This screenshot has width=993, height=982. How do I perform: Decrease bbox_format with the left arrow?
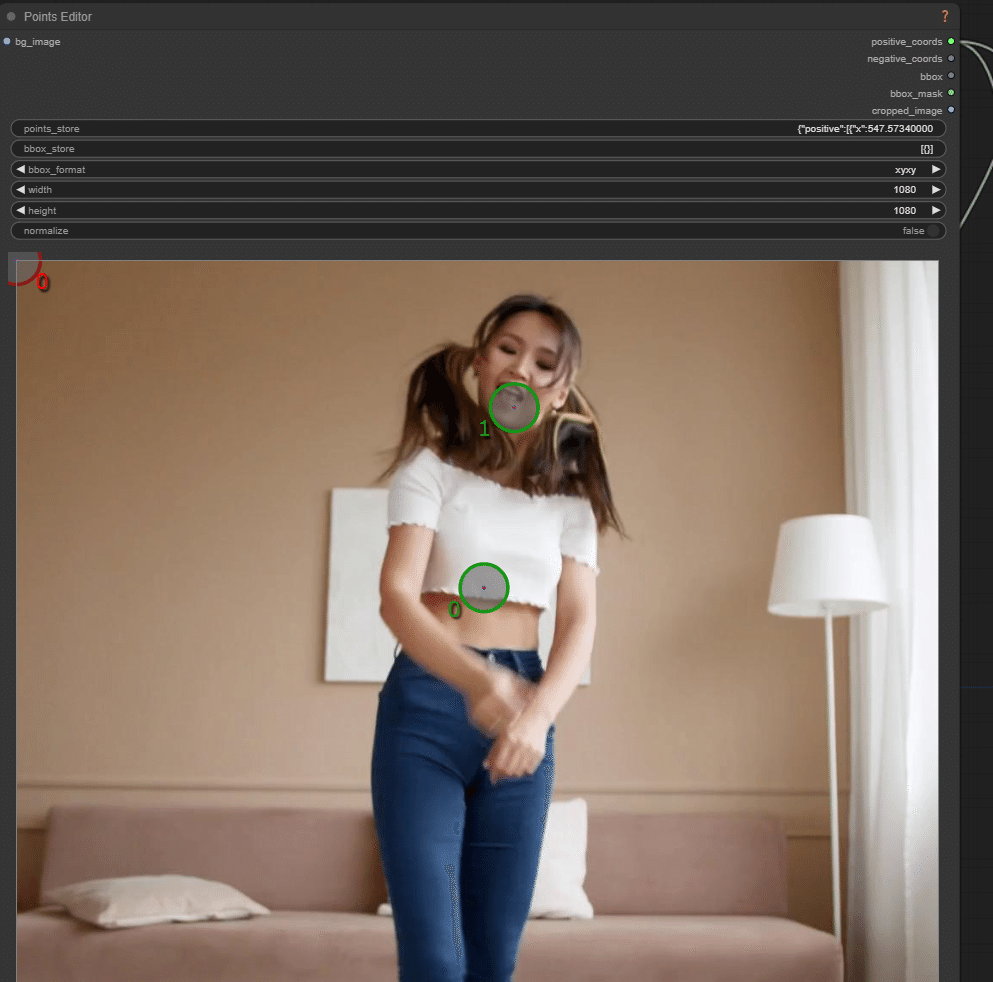pyautogui.click(x=20, y=169)
